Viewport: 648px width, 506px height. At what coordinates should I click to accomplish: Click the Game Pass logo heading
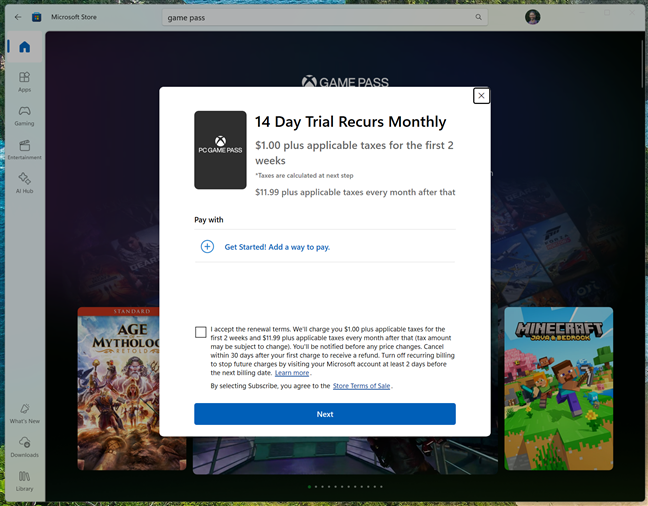(345, 81)
